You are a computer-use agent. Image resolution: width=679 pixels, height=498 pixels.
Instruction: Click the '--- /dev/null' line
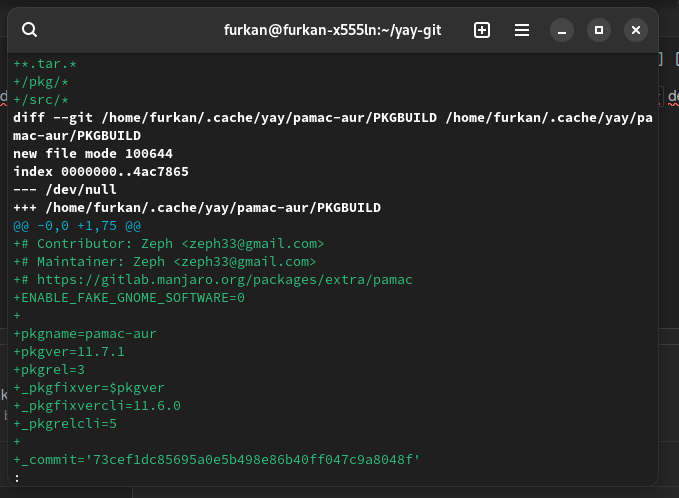[65, 190]
